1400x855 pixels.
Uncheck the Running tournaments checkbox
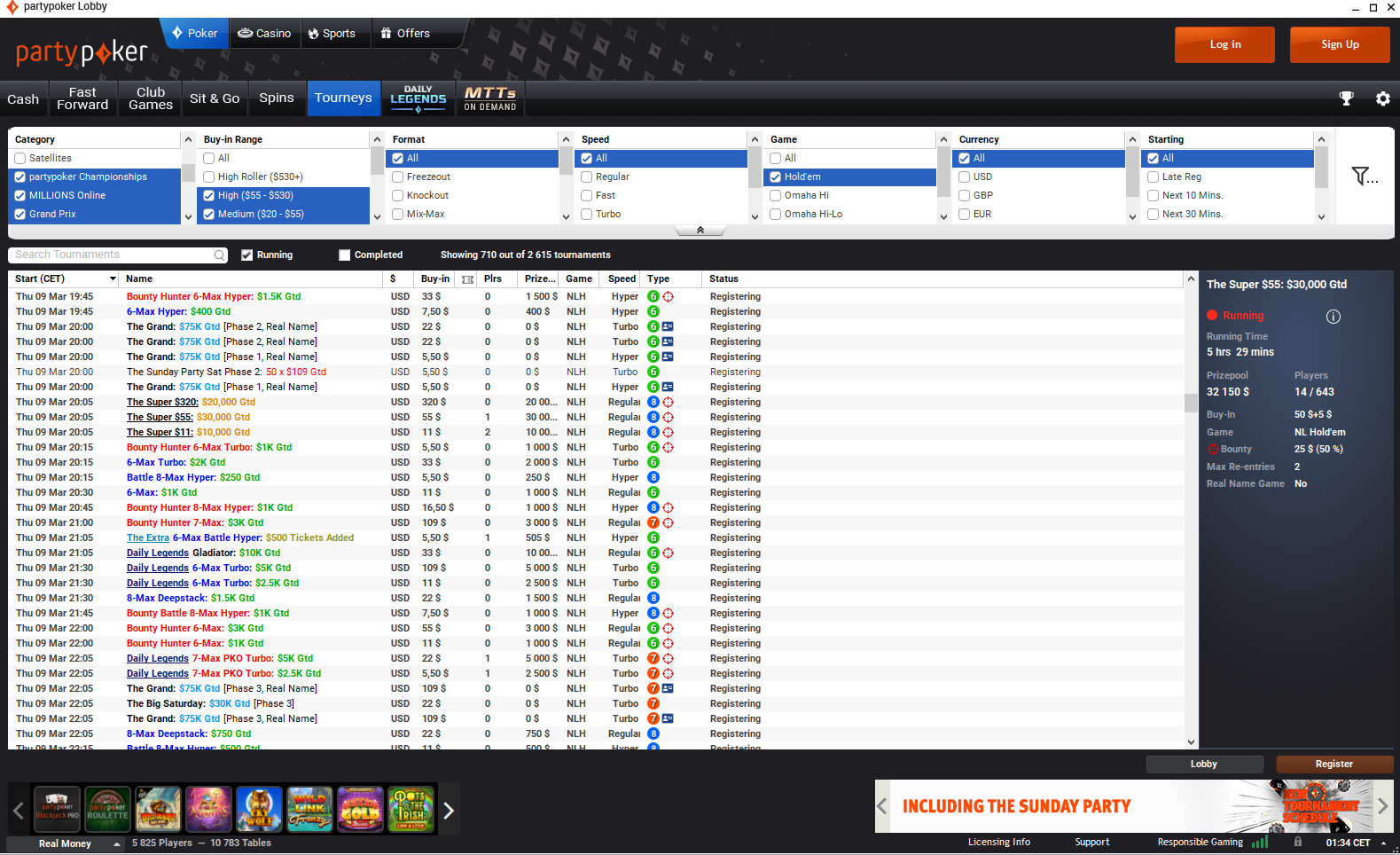pos(247,255)
